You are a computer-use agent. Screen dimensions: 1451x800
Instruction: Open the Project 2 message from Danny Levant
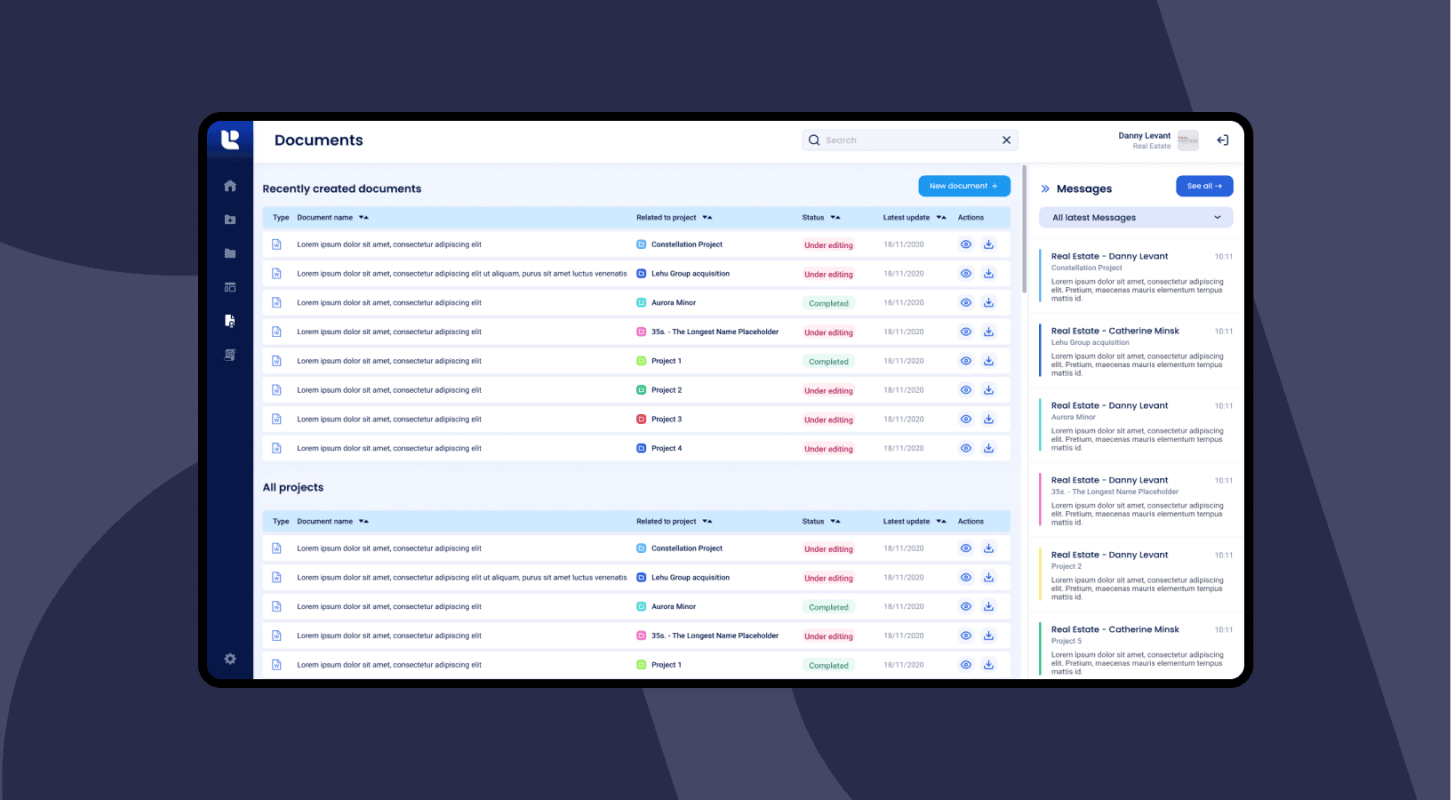(1137, 574)
